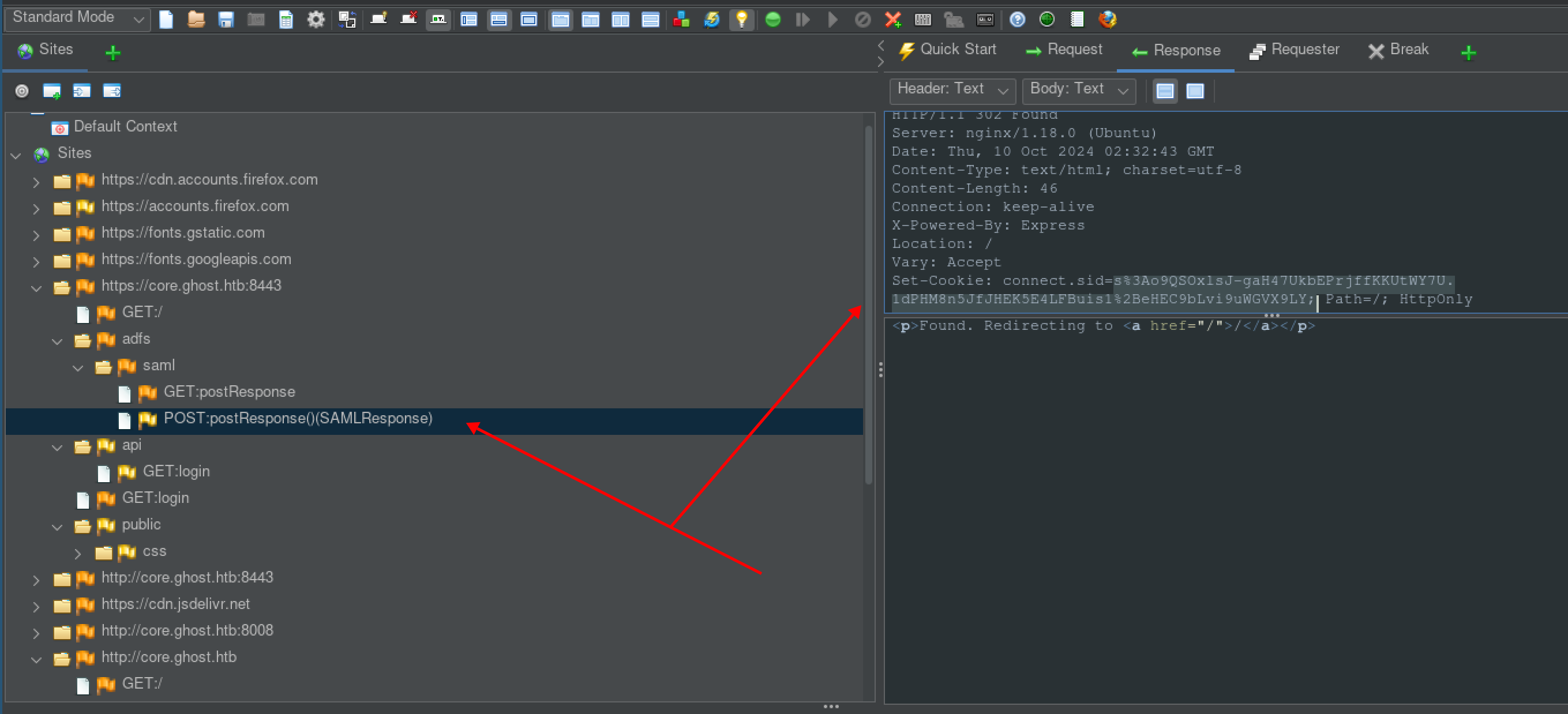Expand the css folder

point(78,553)
